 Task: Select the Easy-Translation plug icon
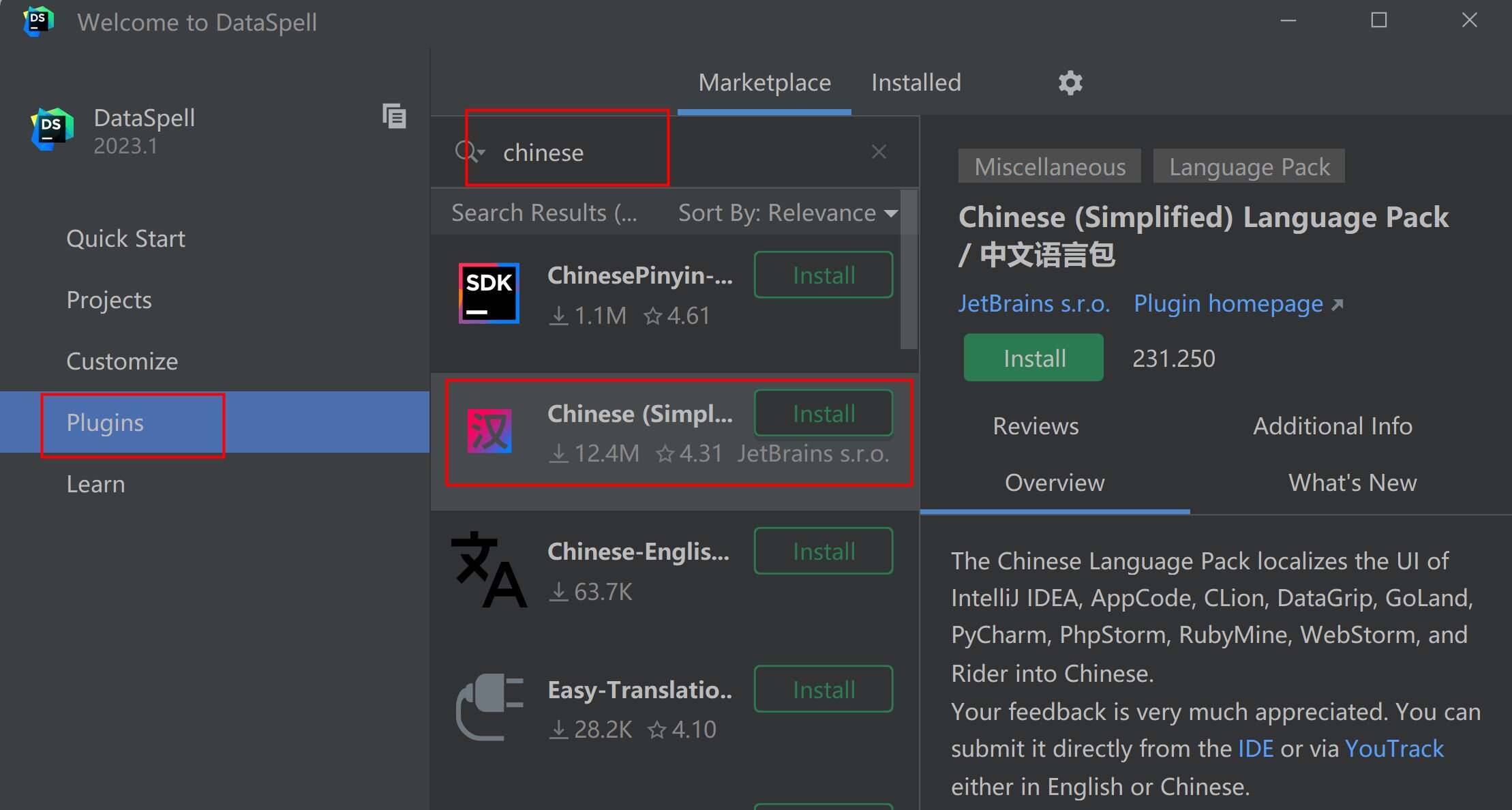pos(489,707)
